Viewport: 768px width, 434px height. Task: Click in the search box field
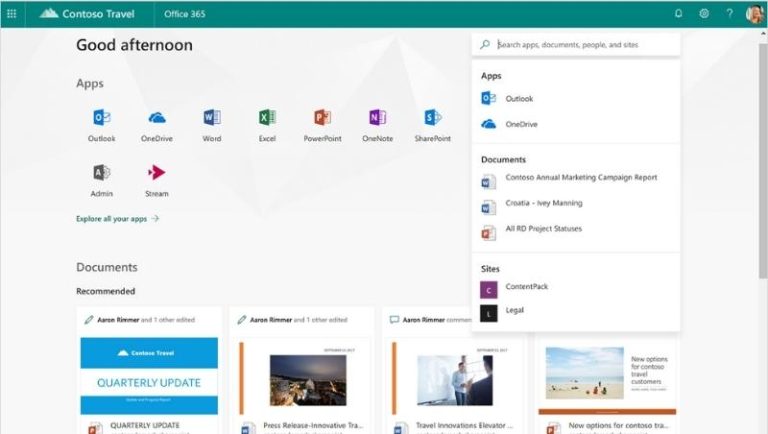click(580, 45)
